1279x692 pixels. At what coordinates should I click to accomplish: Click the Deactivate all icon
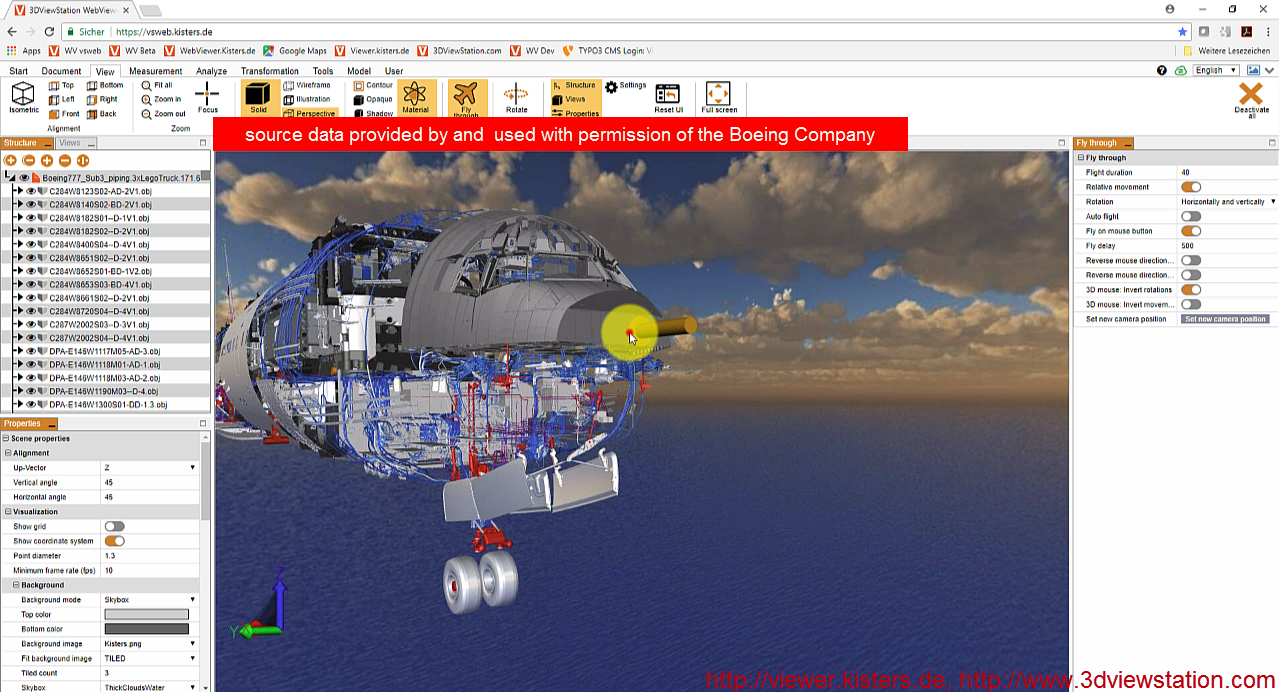click(x=1250, y=99)
